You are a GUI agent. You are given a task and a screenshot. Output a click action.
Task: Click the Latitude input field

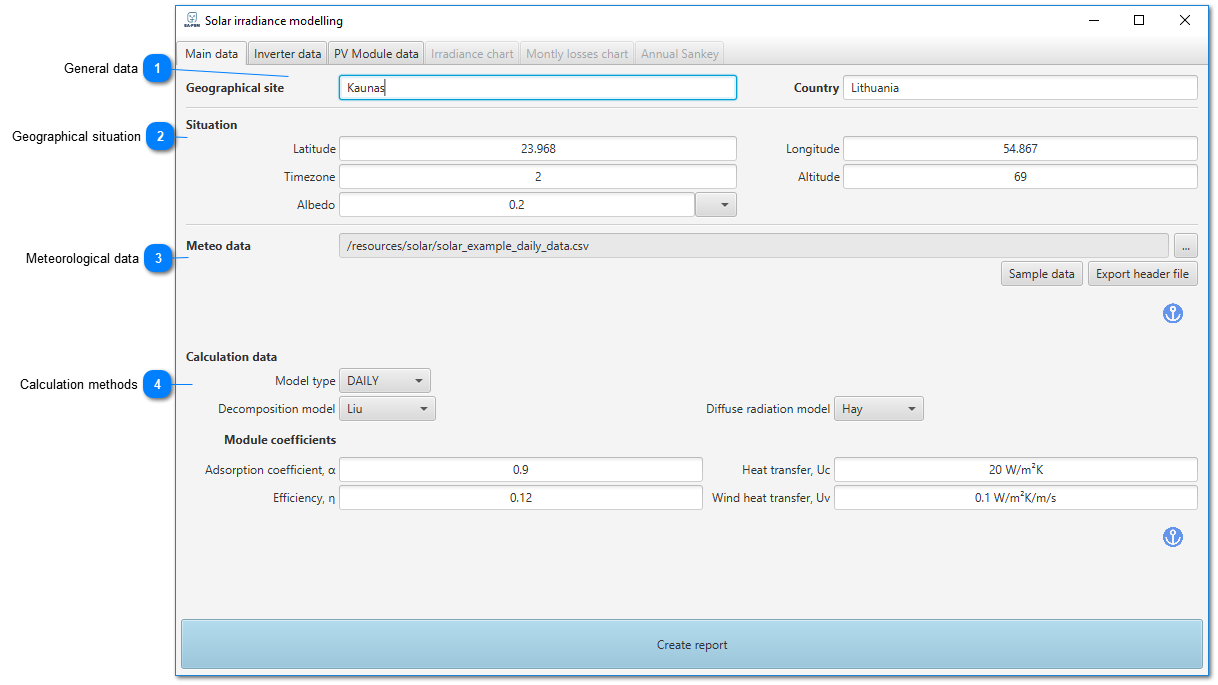tap(538, 149)
